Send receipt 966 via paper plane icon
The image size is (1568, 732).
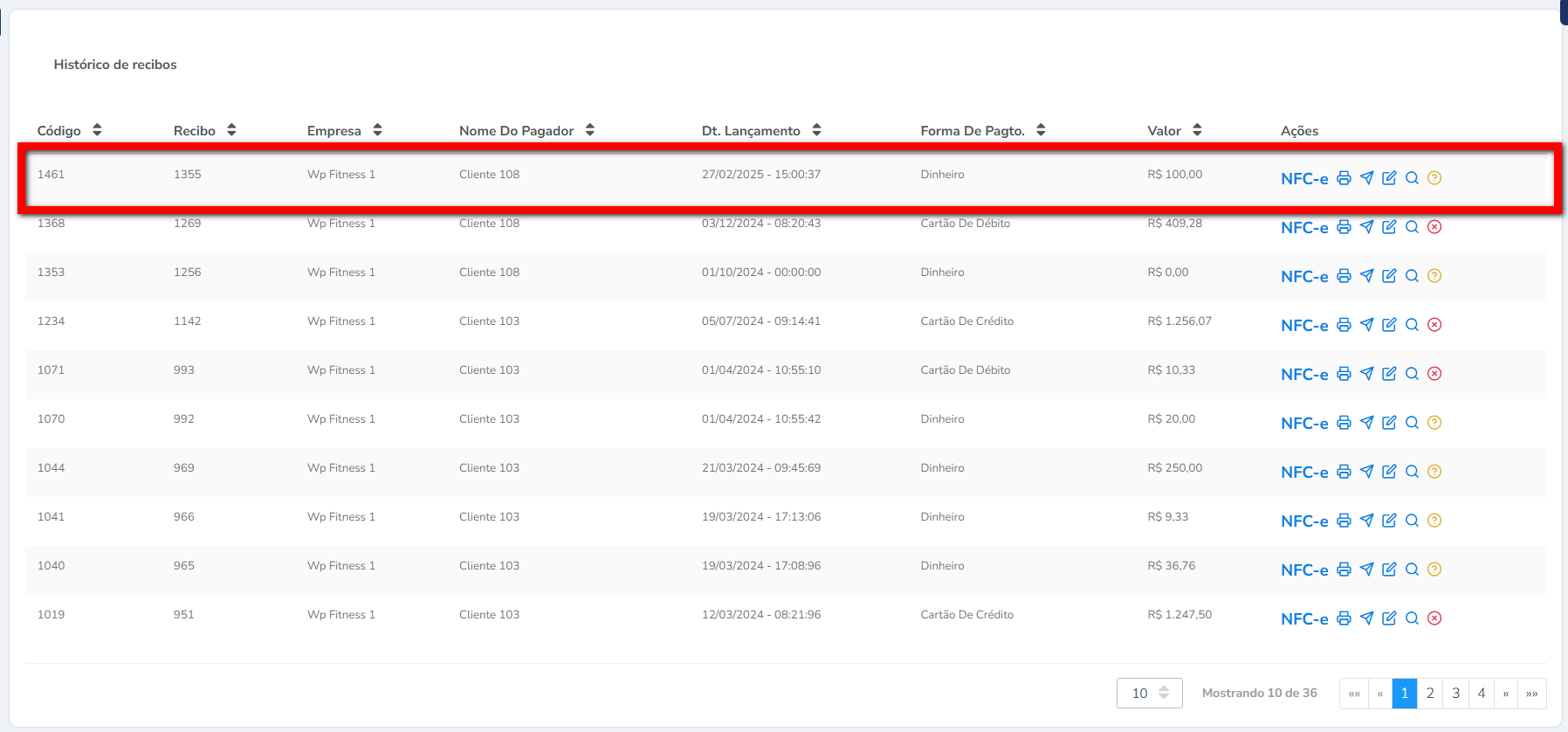(1366, 521)
